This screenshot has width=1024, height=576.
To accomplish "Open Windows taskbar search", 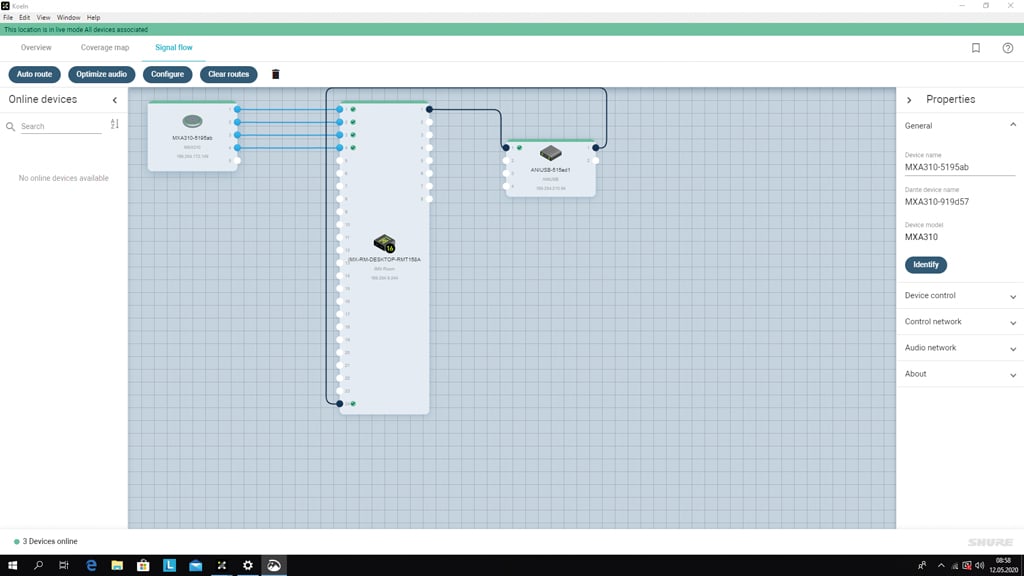I will [39, 566].
